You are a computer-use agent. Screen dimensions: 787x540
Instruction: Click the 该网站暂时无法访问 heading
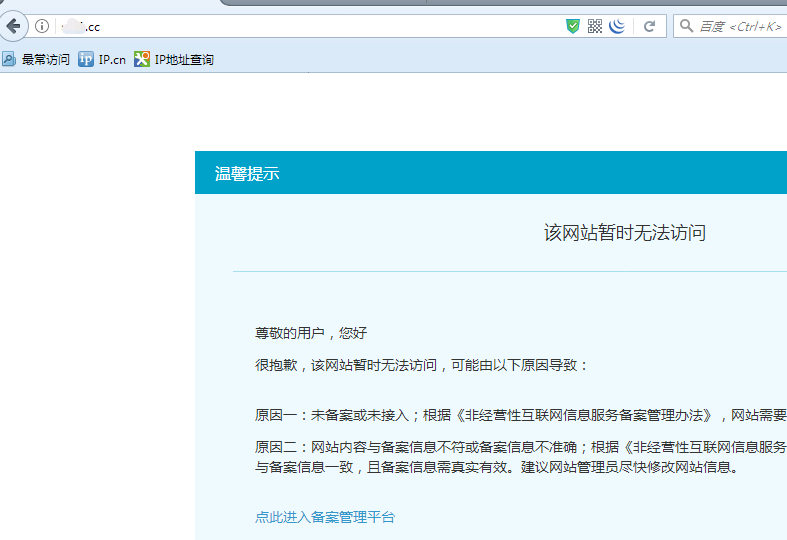[624, 233]
